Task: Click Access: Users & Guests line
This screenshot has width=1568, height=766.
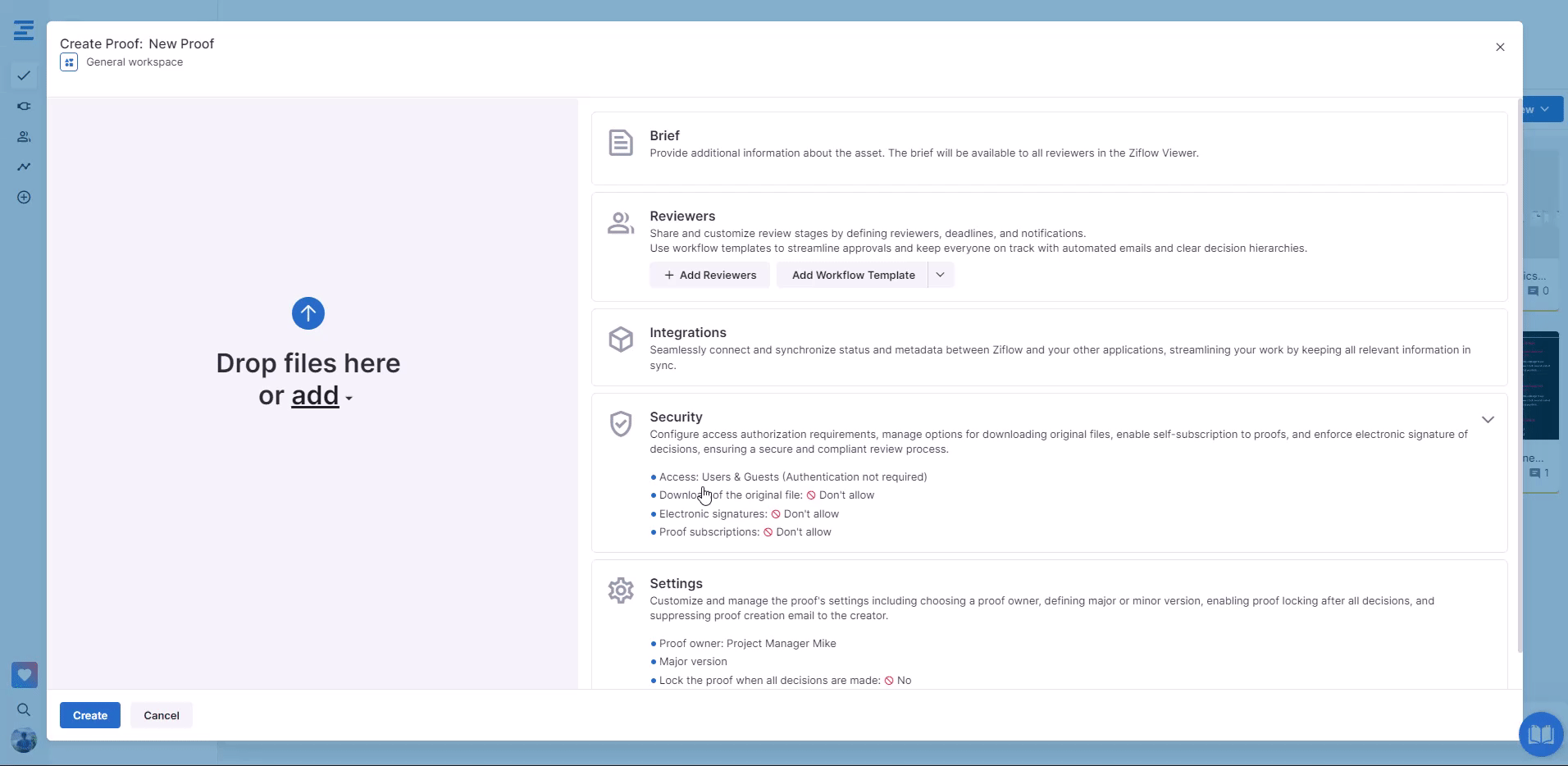Action: pyautogui.click(x=793, y=476)
